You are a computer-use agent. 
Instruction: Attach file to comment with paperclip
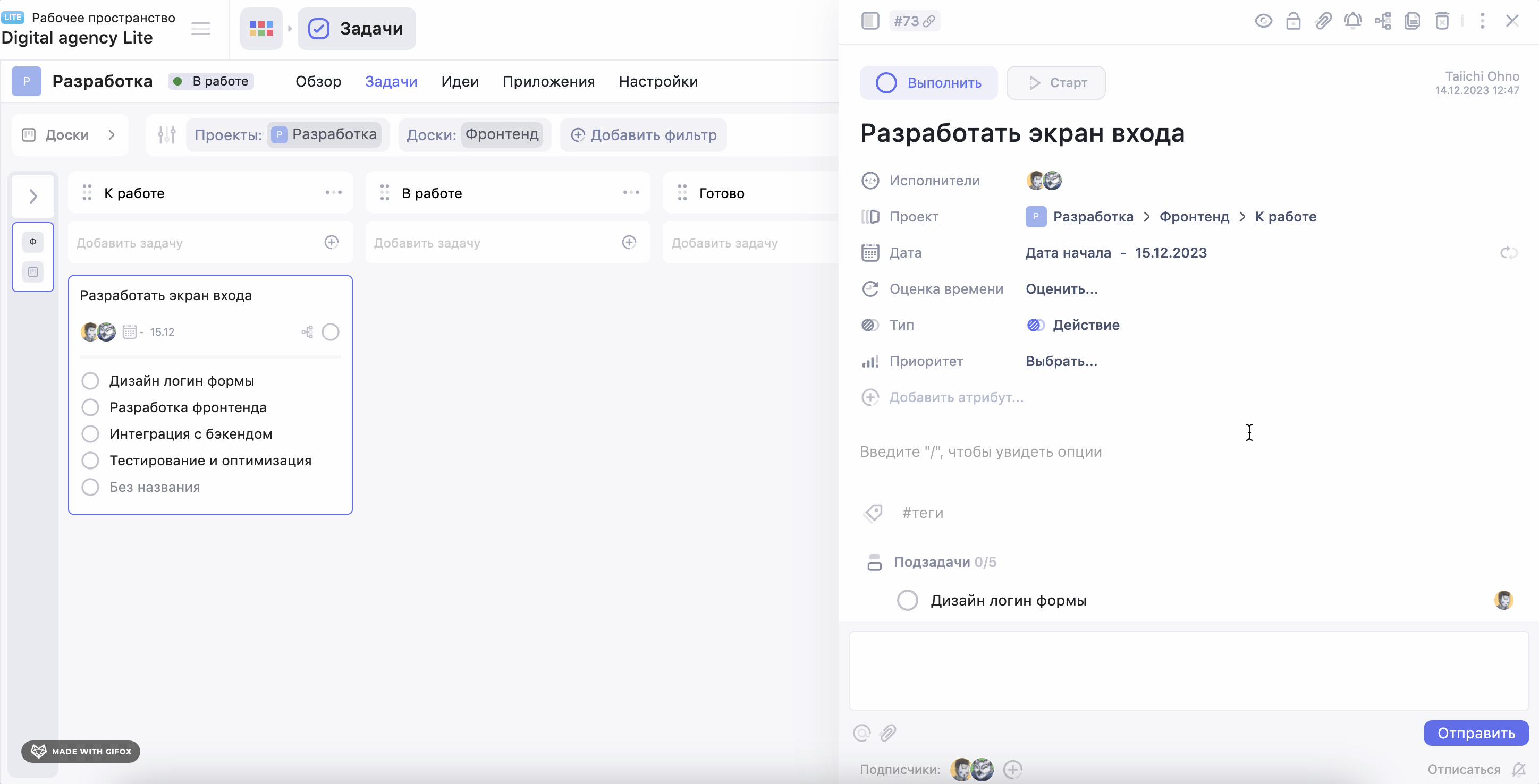[x=889, y=732]
